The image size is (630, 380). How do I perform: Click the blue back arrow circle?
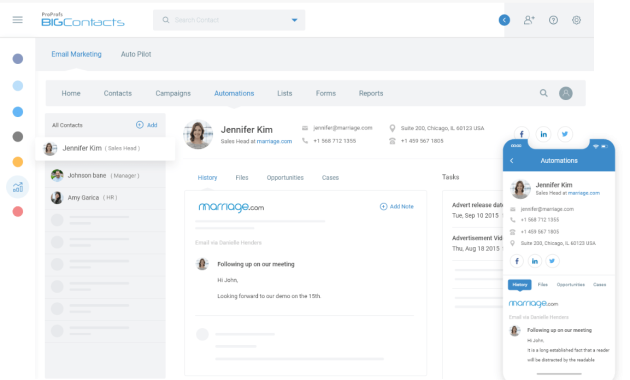point(504,20)
